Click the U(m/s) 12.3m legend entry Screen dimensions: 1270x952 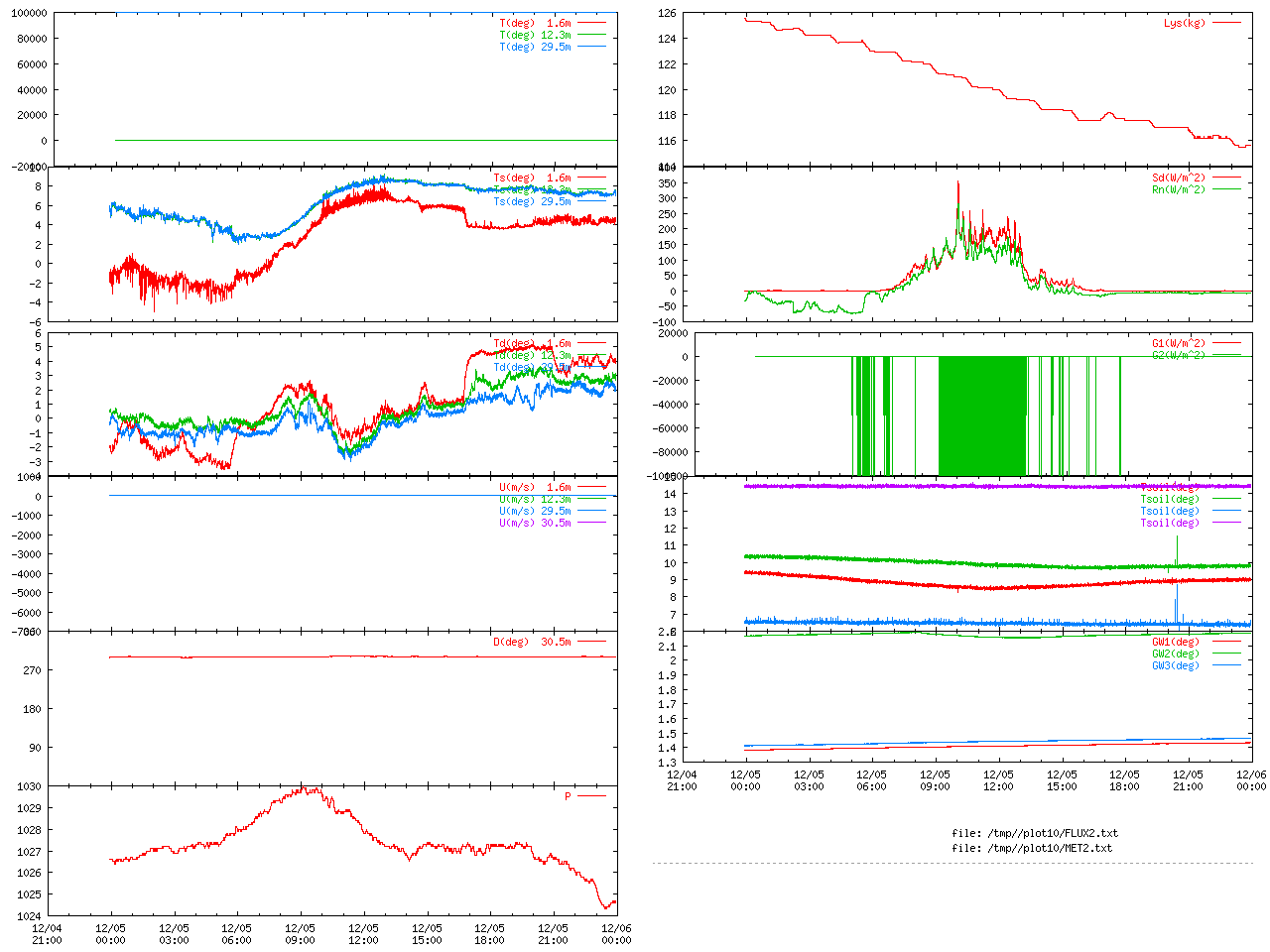[x=535, y=500]
